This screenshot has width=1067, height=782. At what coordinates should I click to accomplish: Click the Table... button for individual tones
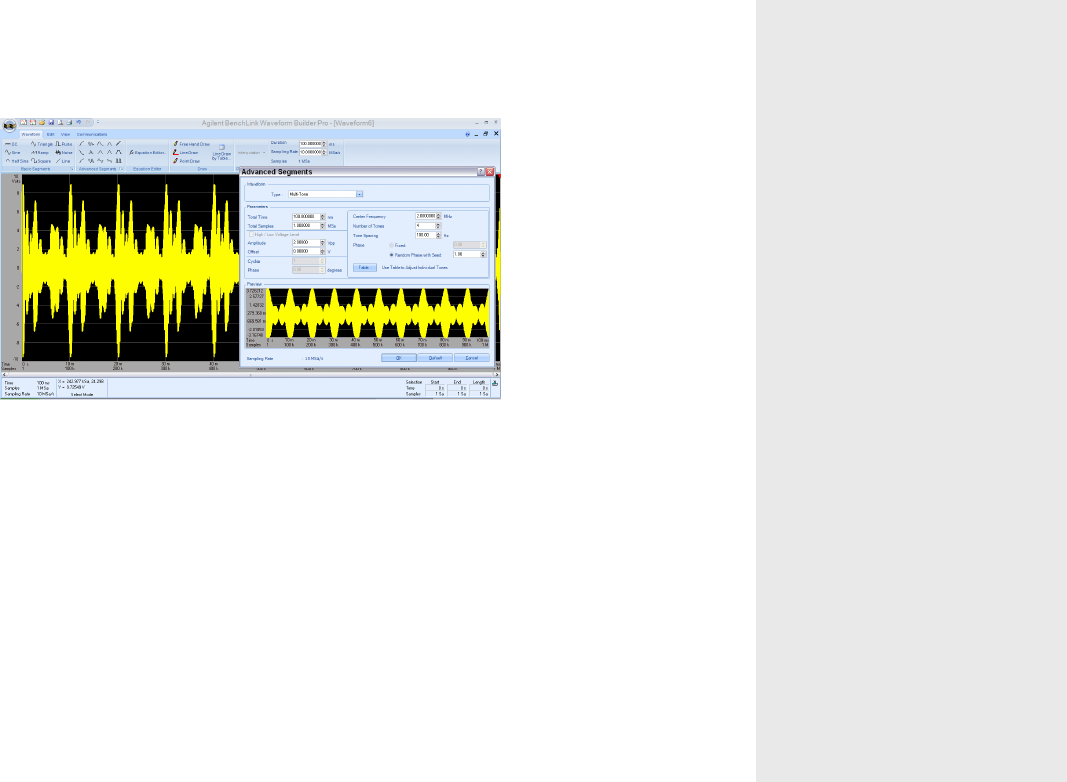(365, 267)
